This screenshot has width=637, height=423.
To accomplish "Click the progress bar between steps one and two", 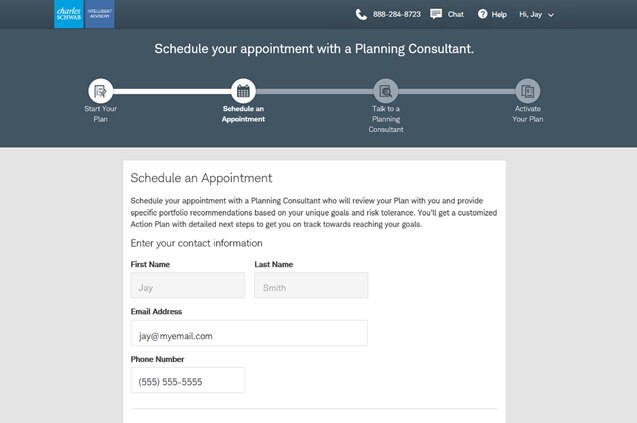I will click(172, 91).
